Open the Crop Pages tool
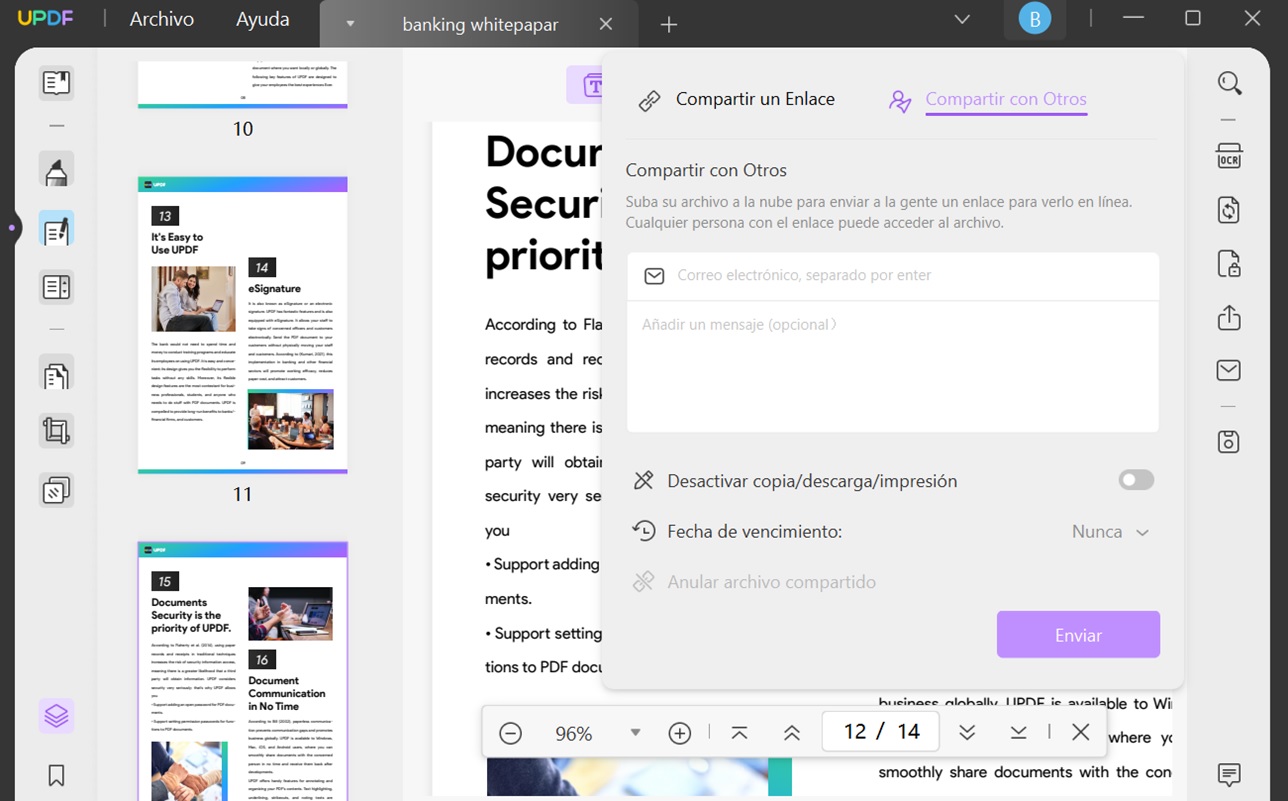The image size is (1288, 801). [x=56, y=431]
